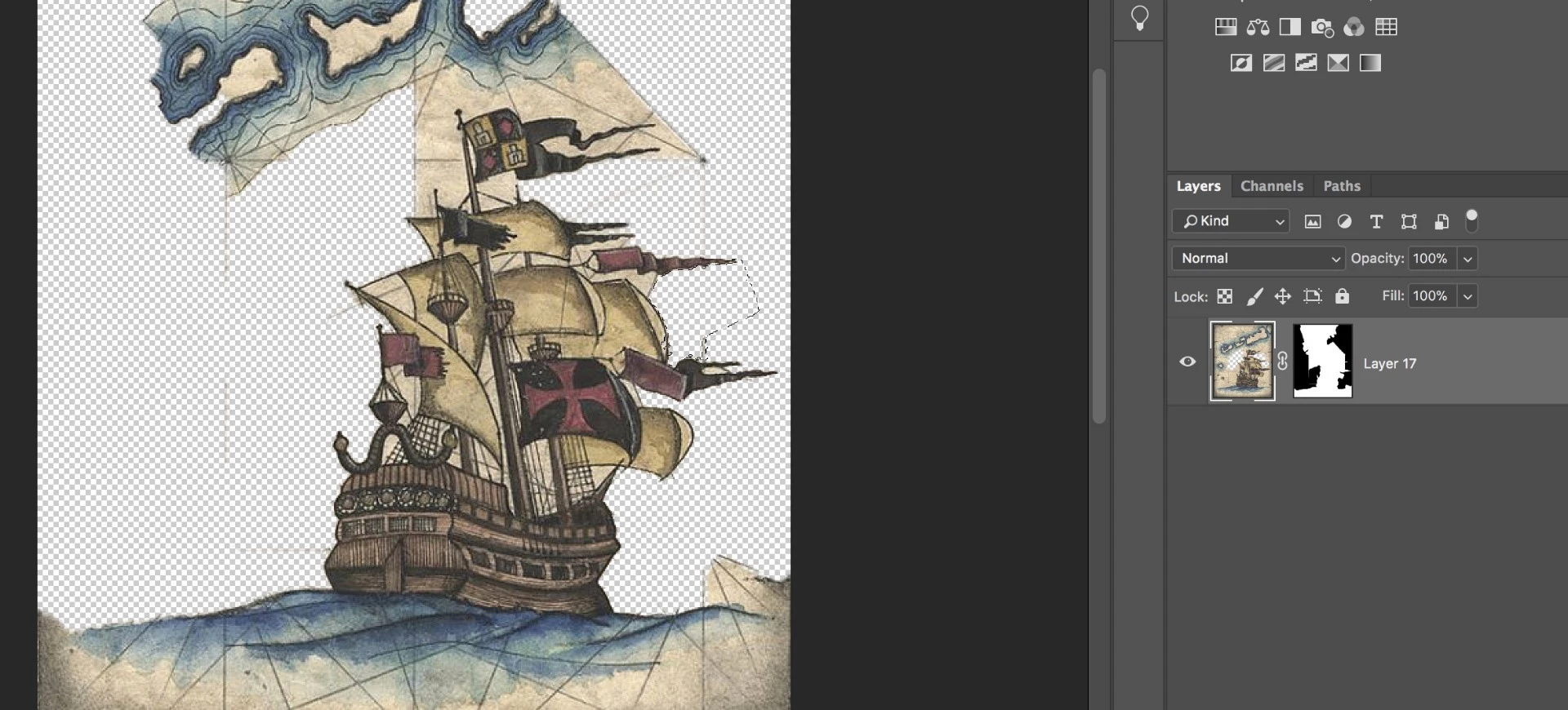Select the Layer 17 layer mask thumbnail

click(x=1323, y=361)
